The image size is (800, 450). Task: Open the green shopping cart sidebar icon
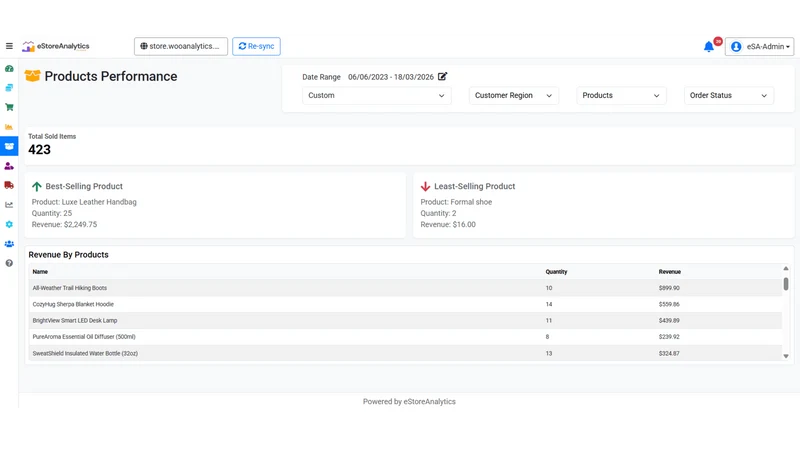(9, 107)
